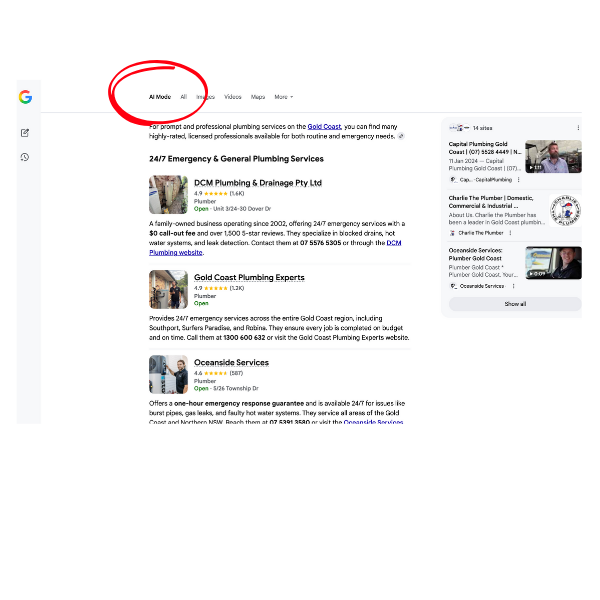Click phone number 07 5576 5305
Image resolution: width=600 pixels, height=600 pixels.
point(320,243)
